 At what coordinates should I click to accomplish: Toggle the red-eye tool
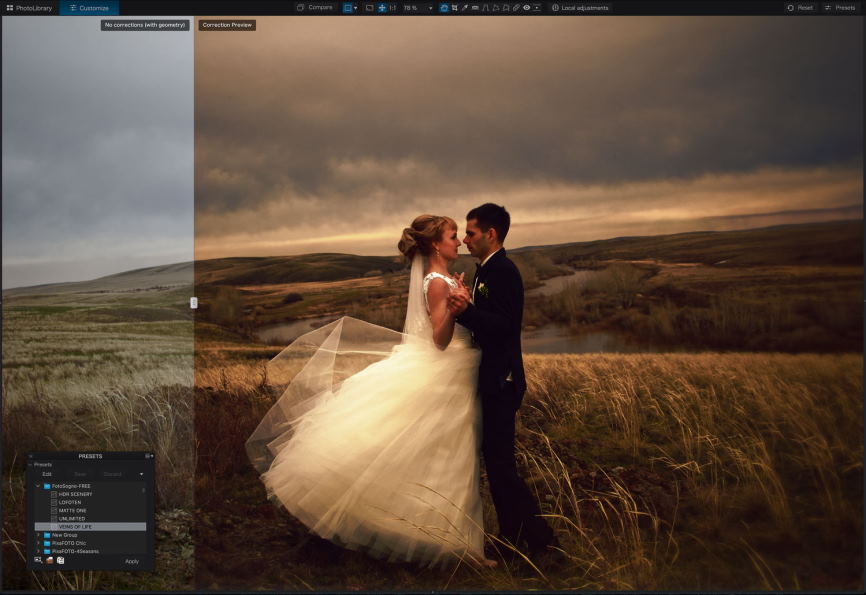click(x=526, y=8)
